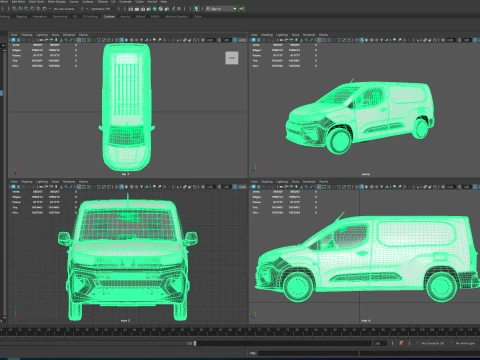
Task: Open Render View from status line
Action: tap(130, 9)
